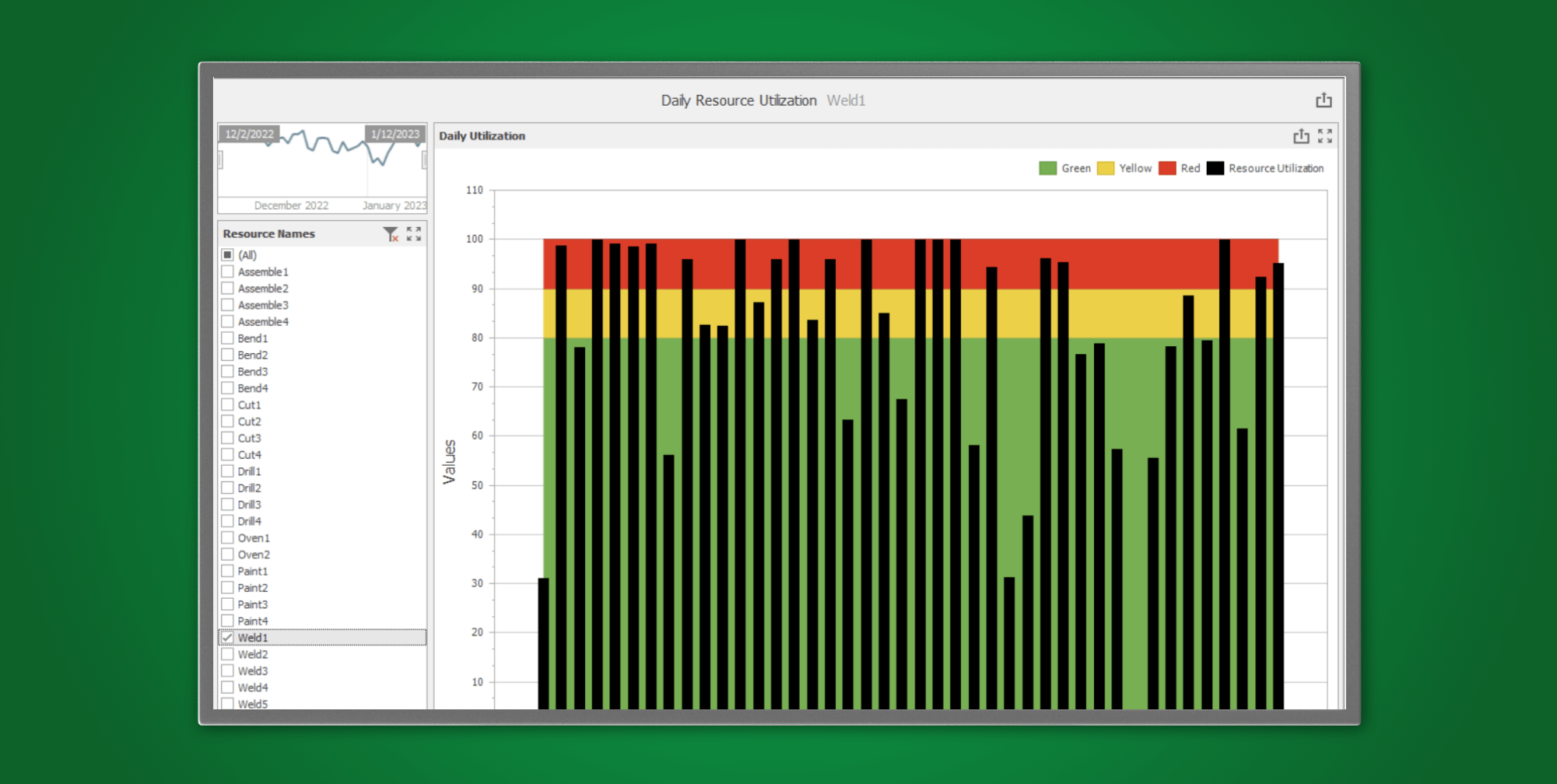Click the 12/2/2022 date label
1557x784 pixels.
tap(249, 133)
